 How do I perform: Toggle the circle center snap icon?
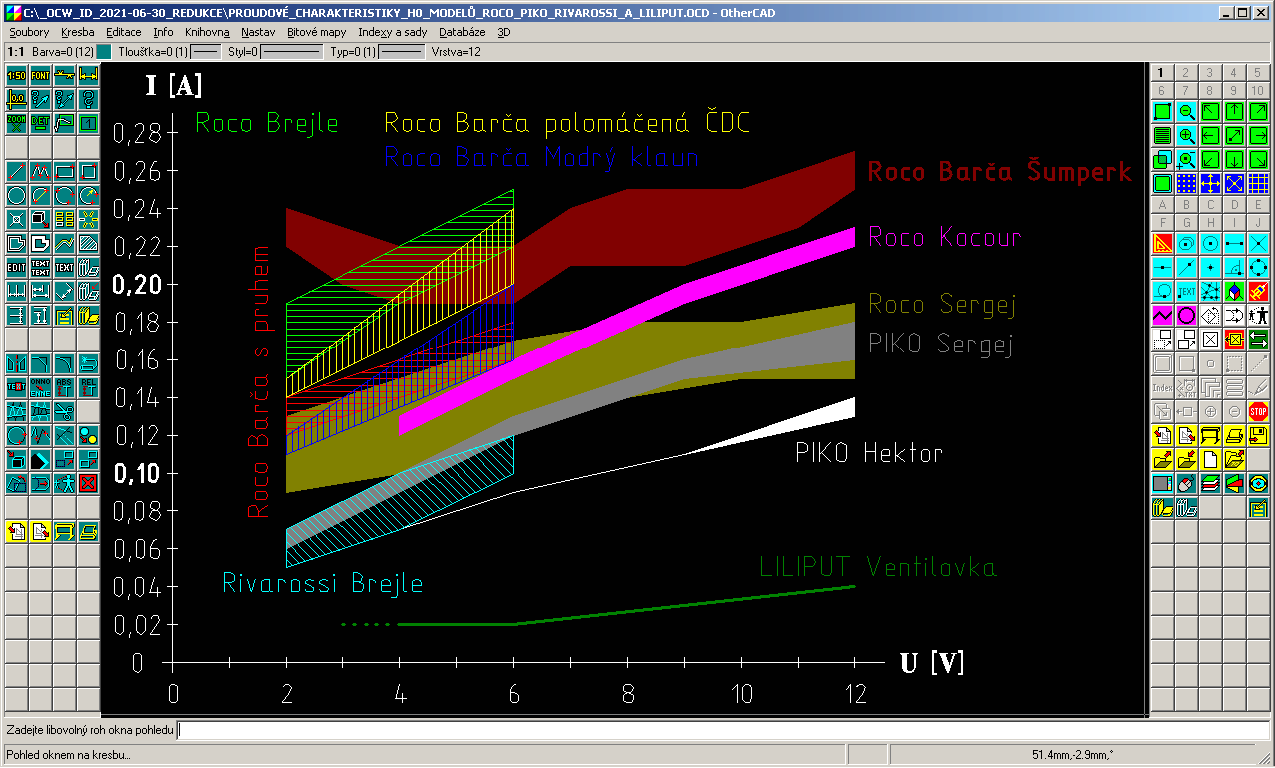click(x=1210, y=242)
